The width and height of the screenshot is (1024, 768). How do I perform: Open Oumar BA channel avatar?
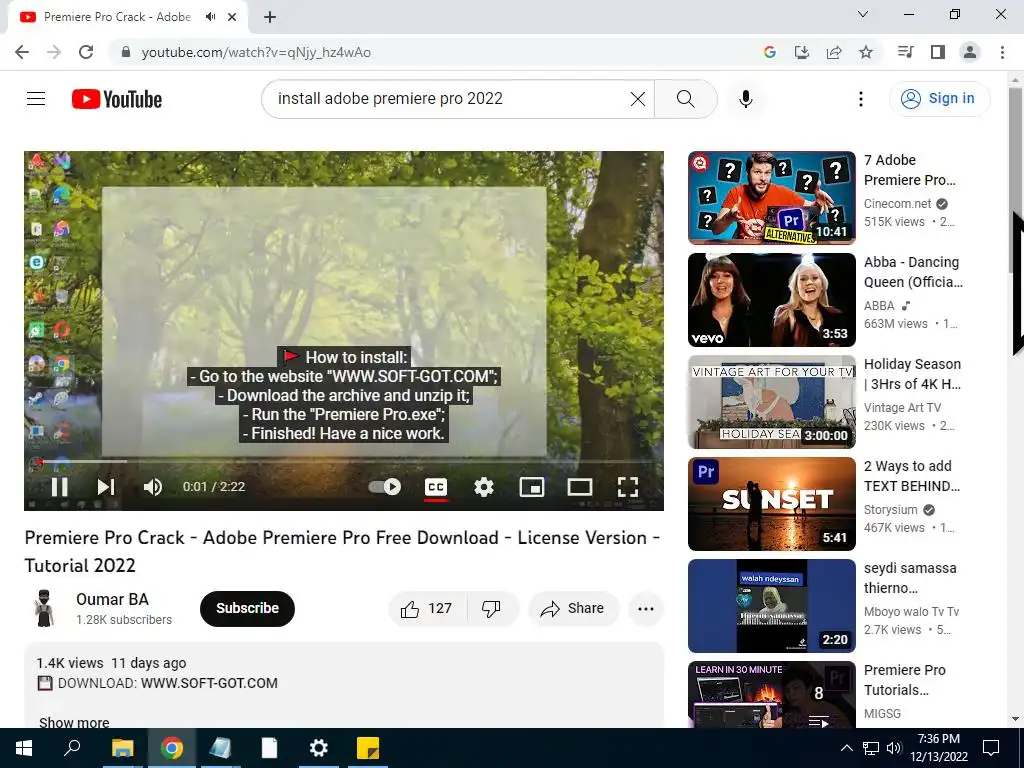44,608
